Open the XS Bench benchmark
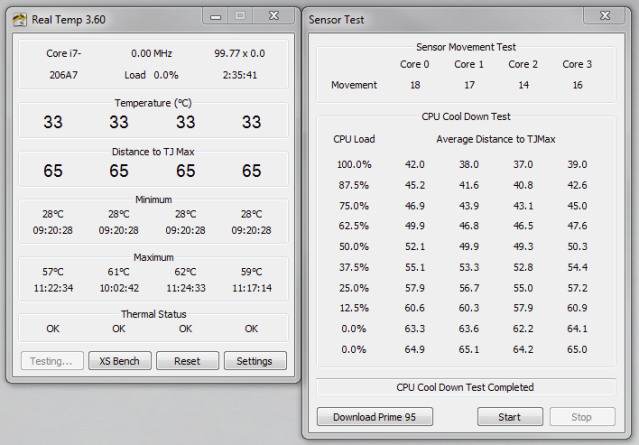The height and width of the screenshot is (445, 639). [x=119, y=361]
